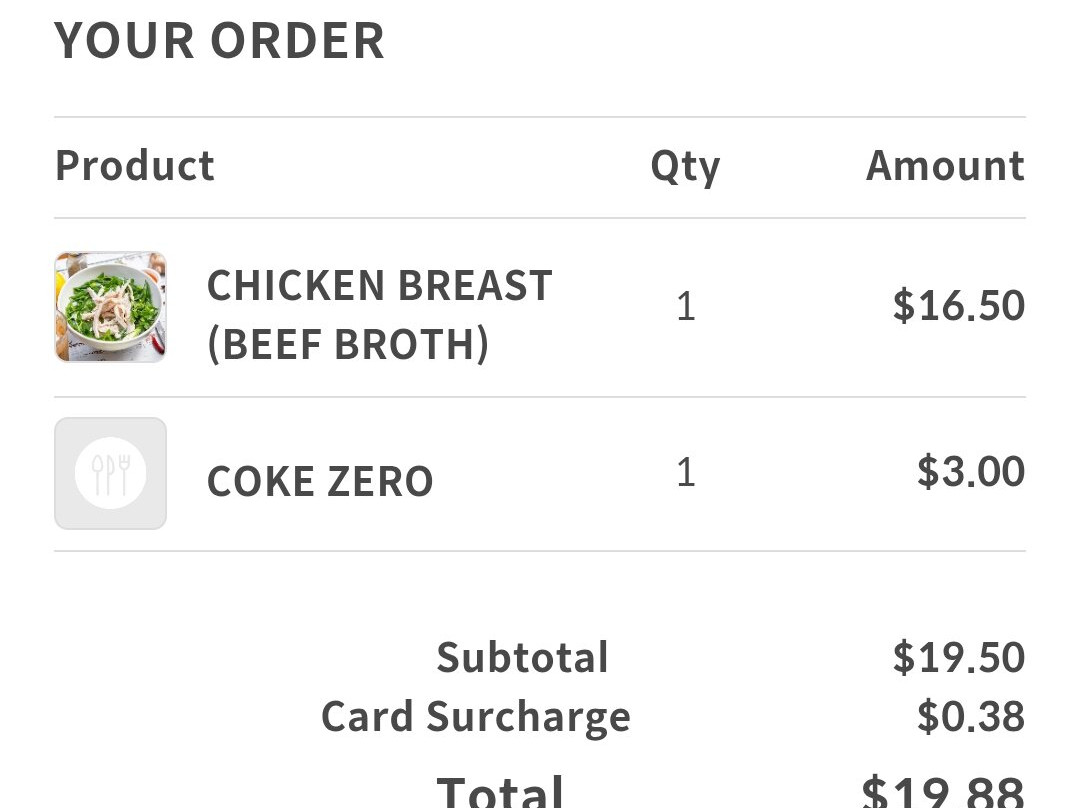The height and width of the screenshot is (808, 1080).
Task: Select the quantity of Chicken Breast
Action: pyautogui.click(x=685, y=306)
